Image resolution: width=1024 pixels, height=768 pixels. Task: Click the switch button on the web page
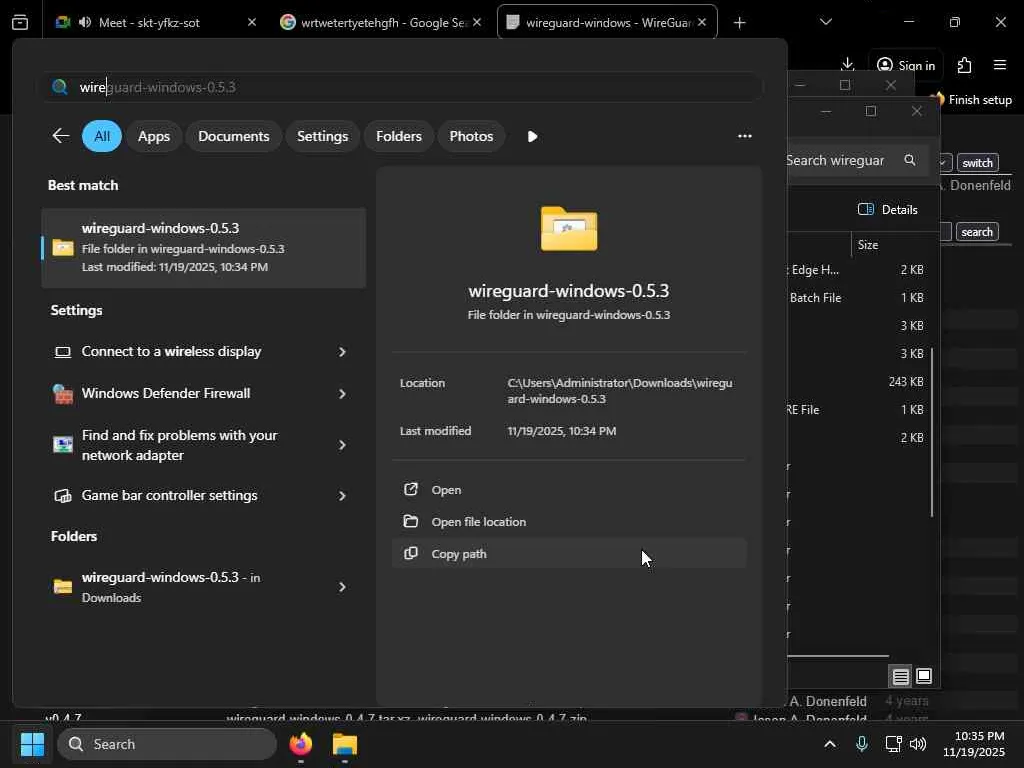click(977, 163)
